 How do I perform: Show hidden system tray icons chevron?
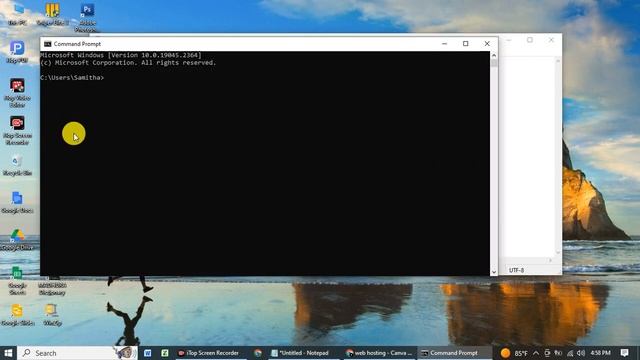pos(536,353)
